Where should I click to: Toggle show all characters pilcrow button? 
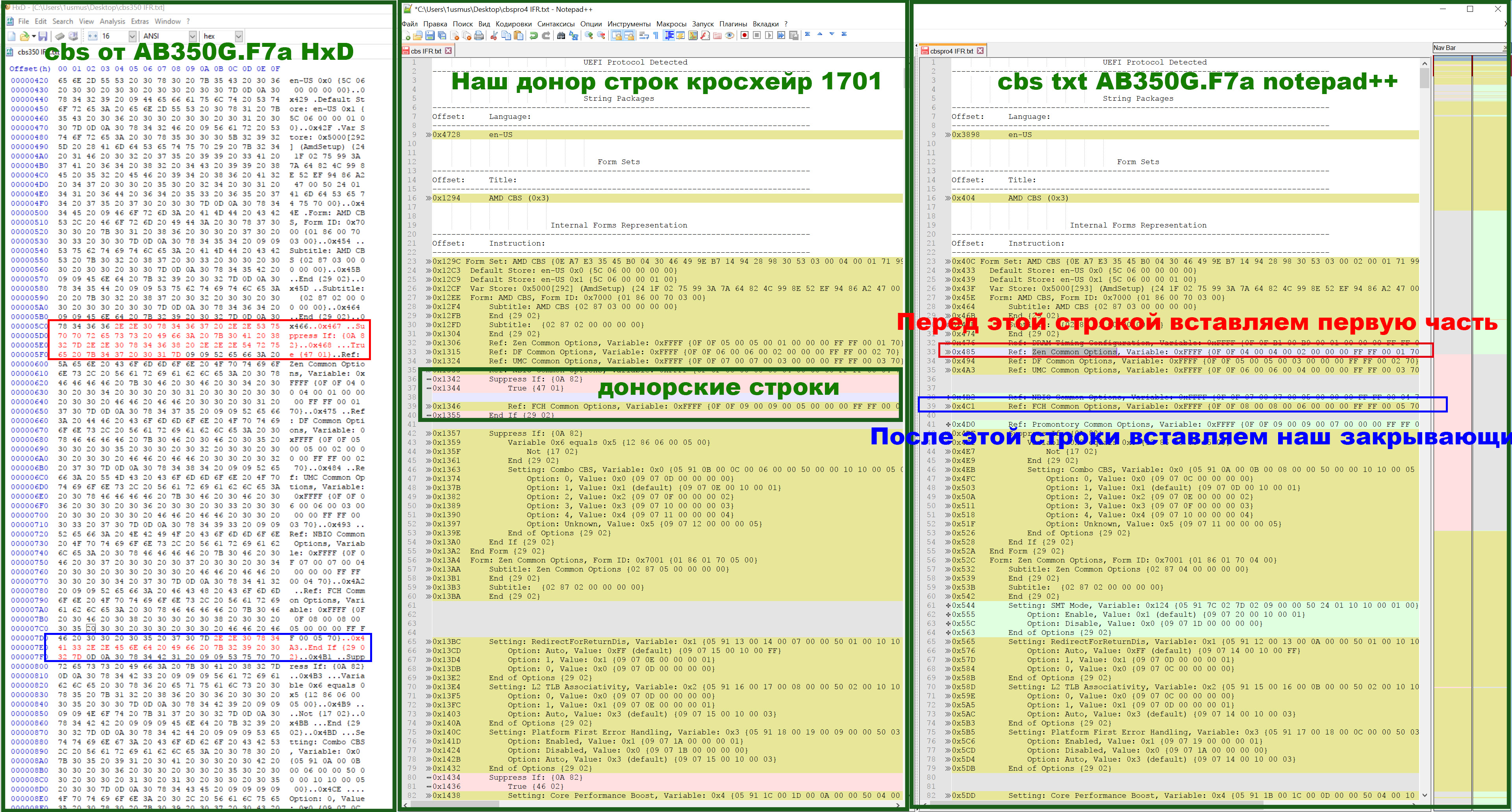(656, 36)
